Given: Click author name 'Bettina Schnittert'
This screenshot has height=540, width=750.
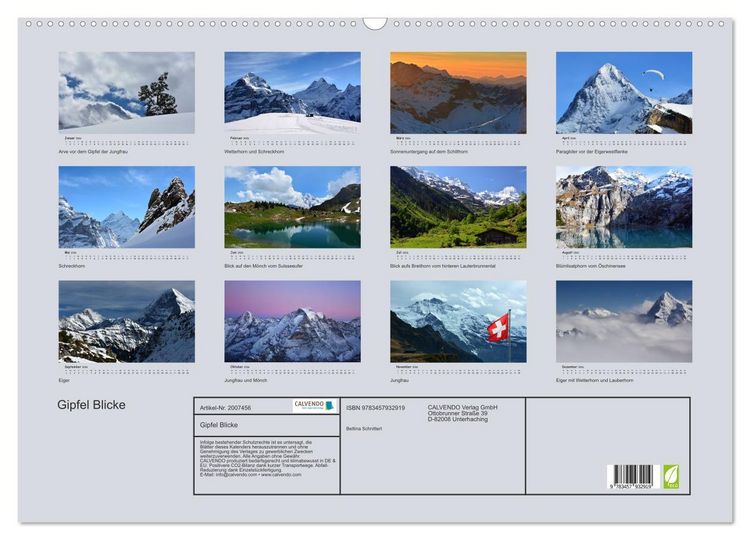Looking at the screenshot, I should coord(364,429).
